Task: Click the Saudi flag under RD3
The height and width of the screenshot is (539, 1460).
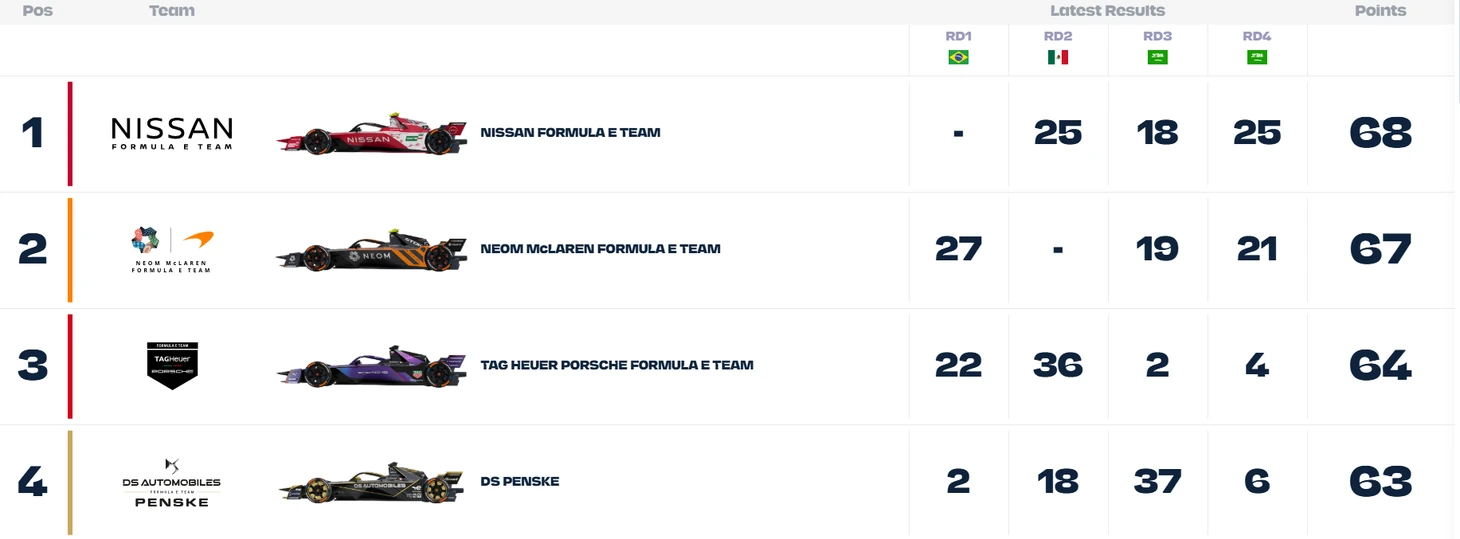Action: pyautogui.click(x=1157, y=57)
